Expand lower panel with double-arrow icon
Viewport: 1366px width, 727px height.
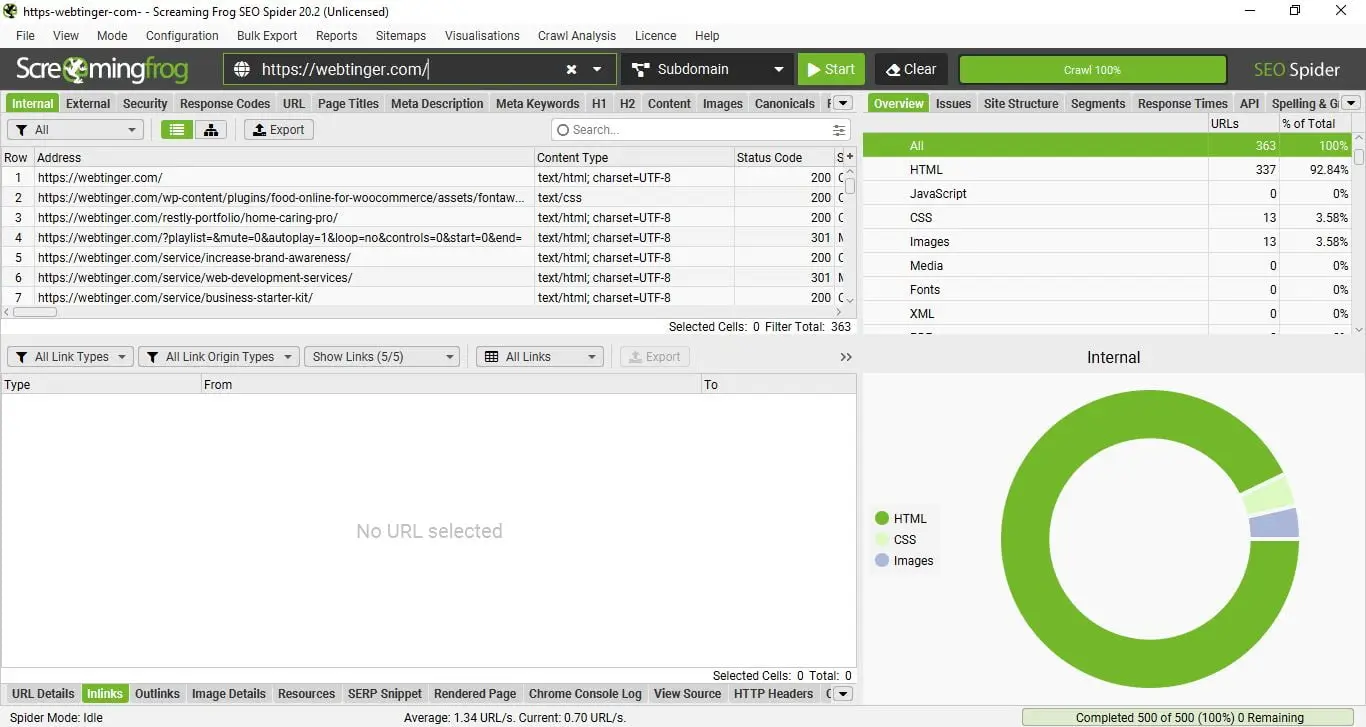click(x=846, y=357)
